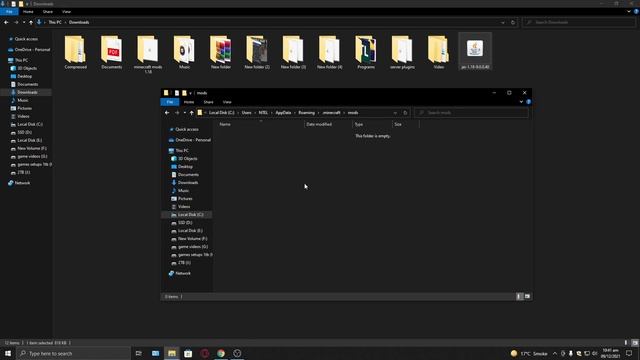The height and width of the screenshot is (360, 640).
Task: Expand the ribbon in mods window
Action: click(x=521, y=102)
